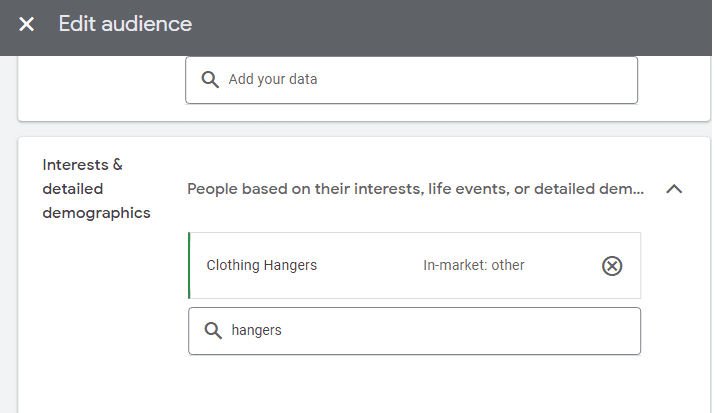Screen dimensions: 715x413
Task: Click the magnifier icon beside hangers text
Action: (x=213, y=331)
